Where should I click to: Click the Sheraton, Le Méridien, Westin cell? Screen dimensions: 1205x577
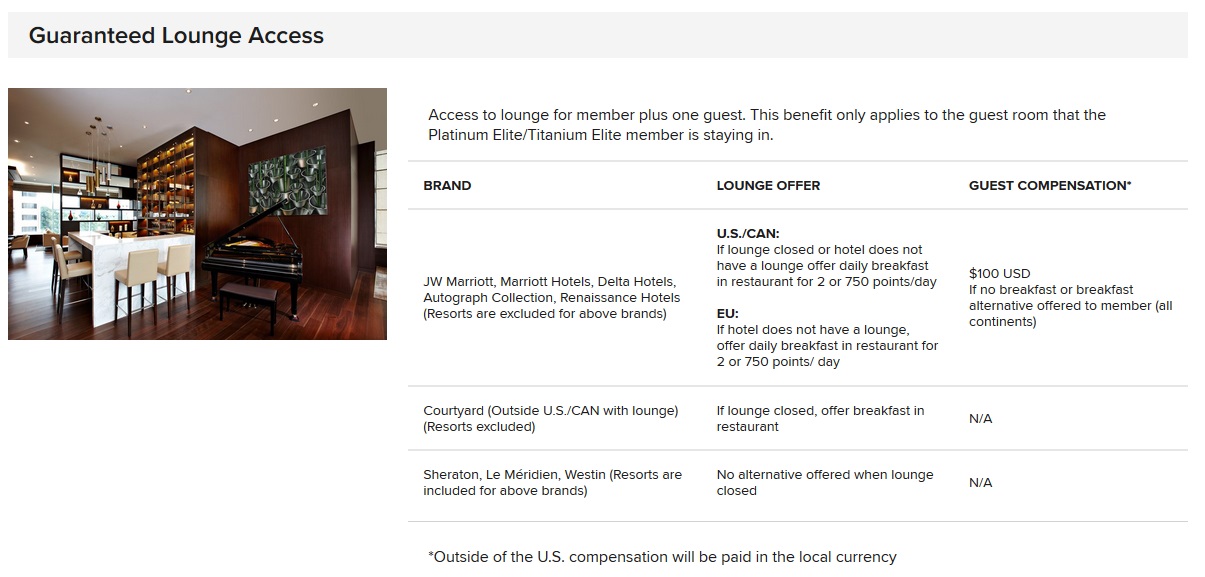tap(552, 482)
